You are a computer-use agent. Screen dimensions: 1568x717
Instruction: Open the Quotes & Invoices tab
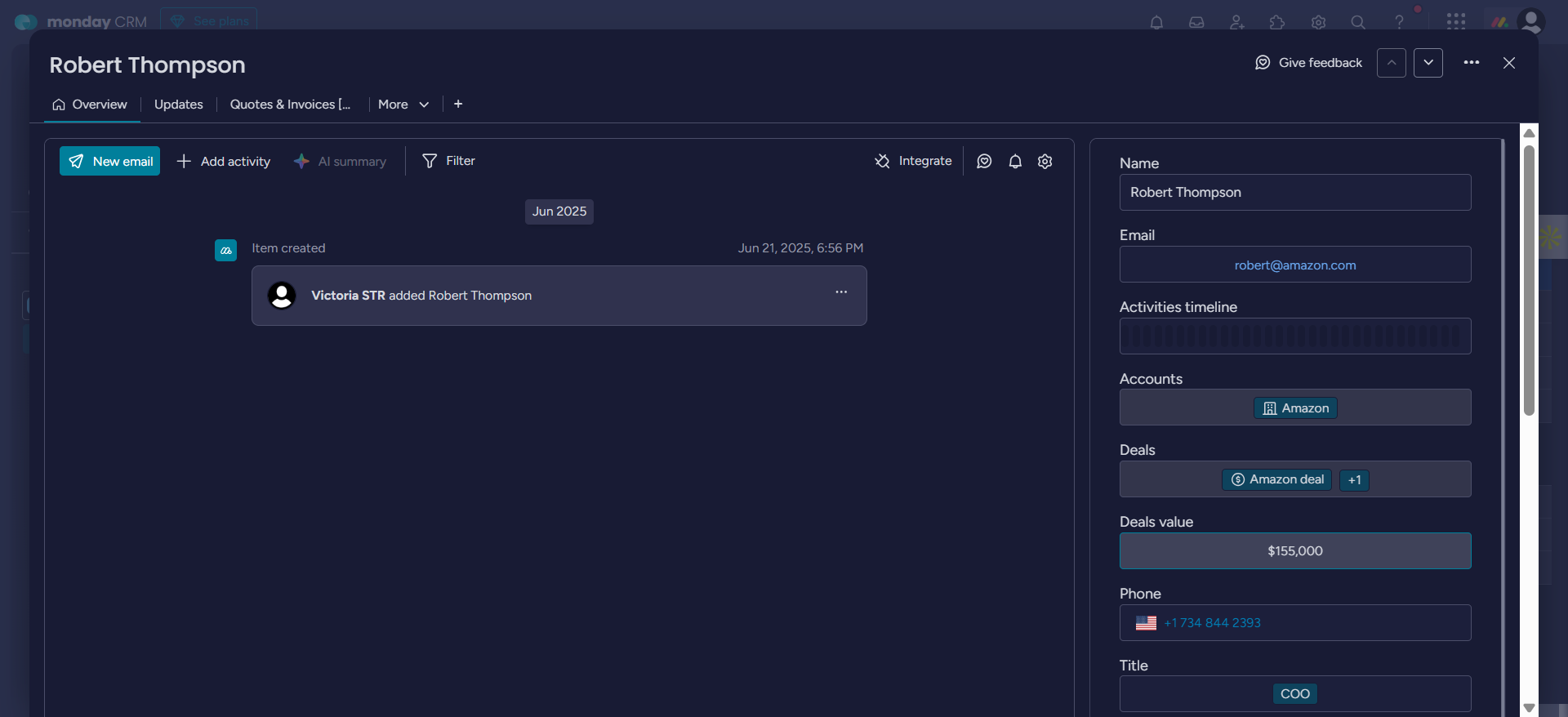point(290,105)
